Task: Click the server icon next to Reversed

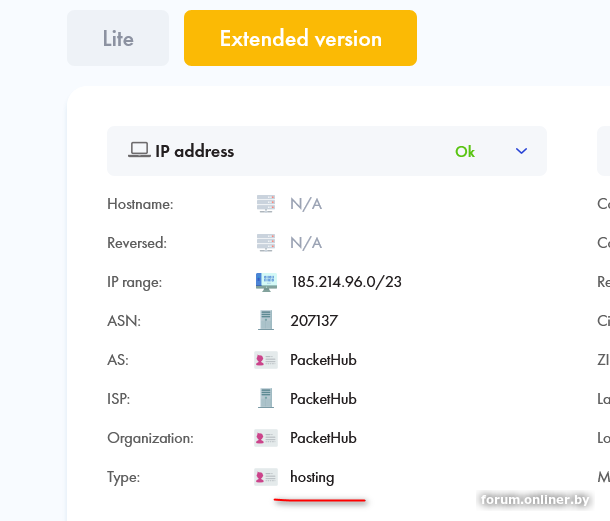Action: tap(265, 243)
